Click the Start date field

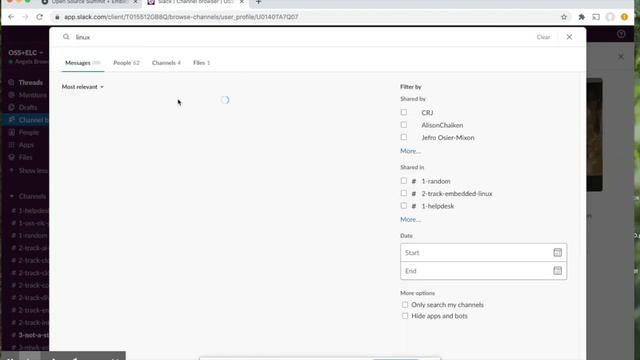[483, 253]
